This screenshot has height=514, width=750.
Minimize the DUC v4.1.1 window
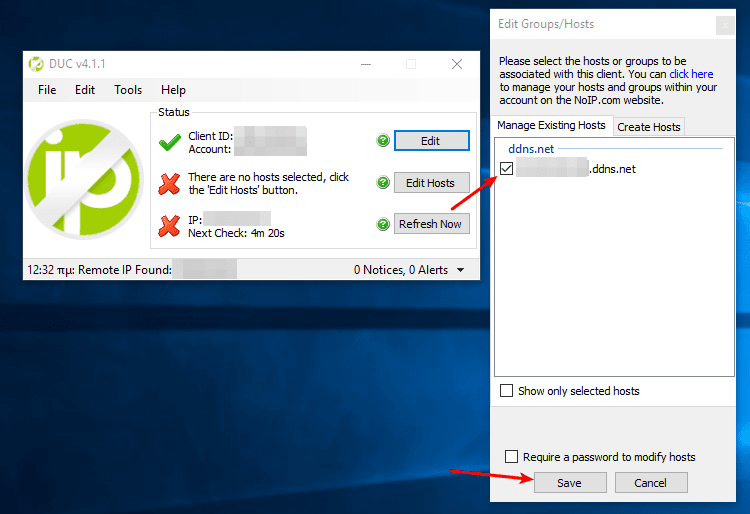pos(366,64)
